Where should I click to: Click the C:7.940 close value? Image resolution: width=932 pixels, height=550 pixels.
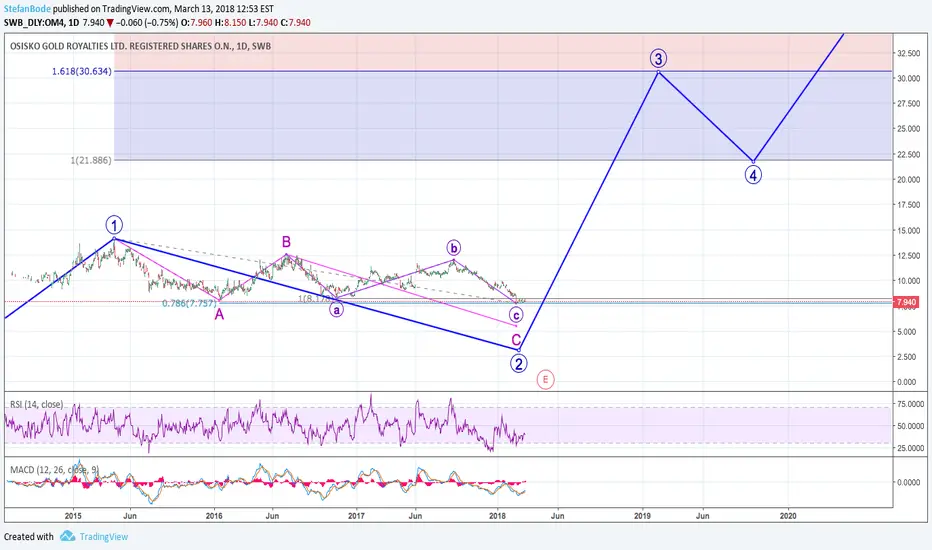tap(295, 23)
